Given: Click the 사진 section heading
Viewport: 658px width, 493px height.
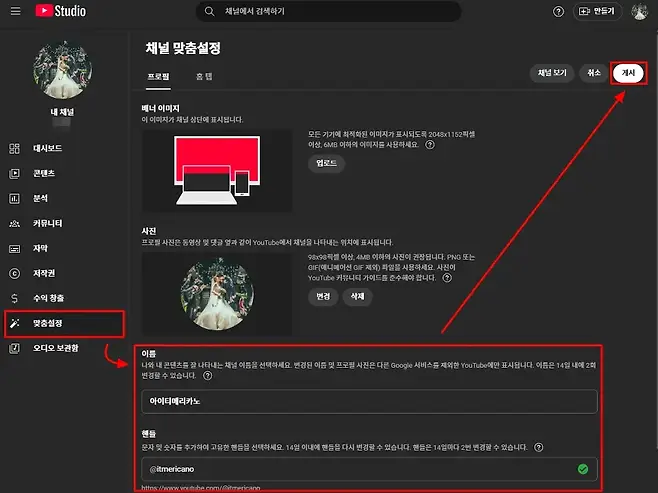Looking at the screenshot, I should click(x=149, y=231).
